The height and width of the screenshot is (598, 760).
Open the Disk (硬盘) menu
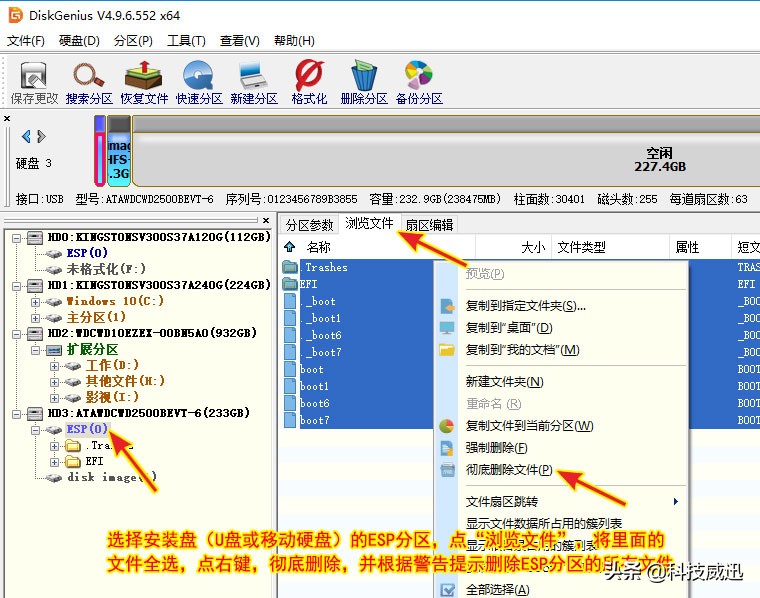click(x=79, y=41)
